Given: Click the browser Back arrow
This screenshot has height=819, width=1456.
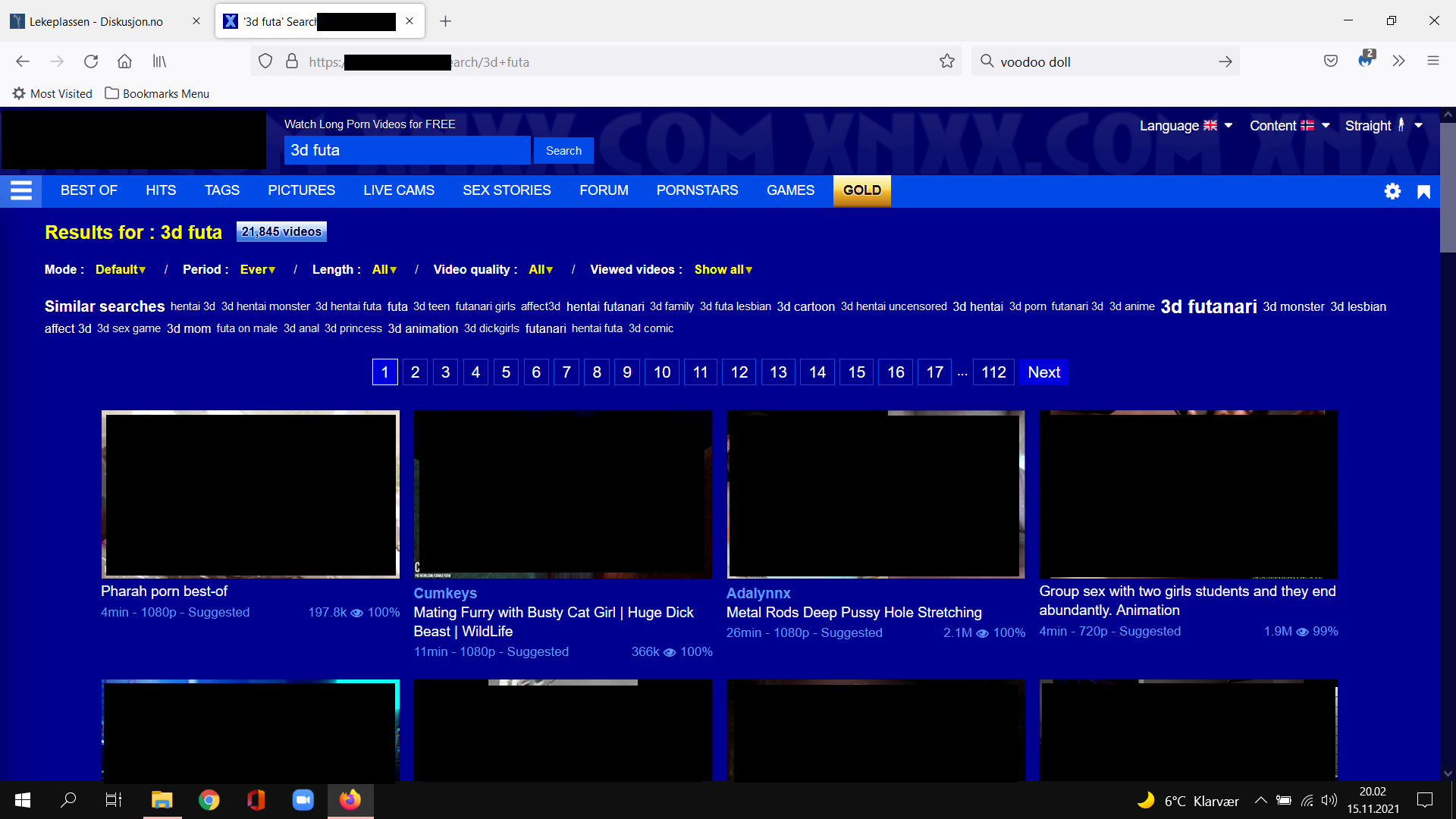Looking at the screenshot, I should 23,61.
